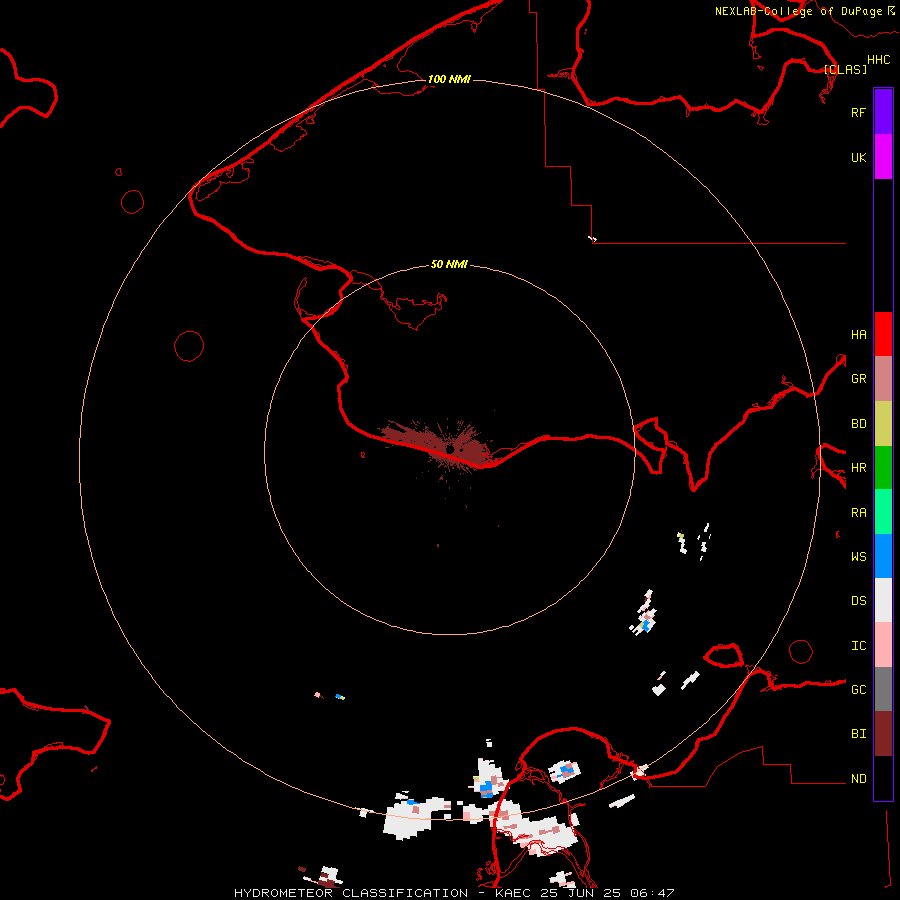Click the ND legend label
900x900 pixels.
858,779
